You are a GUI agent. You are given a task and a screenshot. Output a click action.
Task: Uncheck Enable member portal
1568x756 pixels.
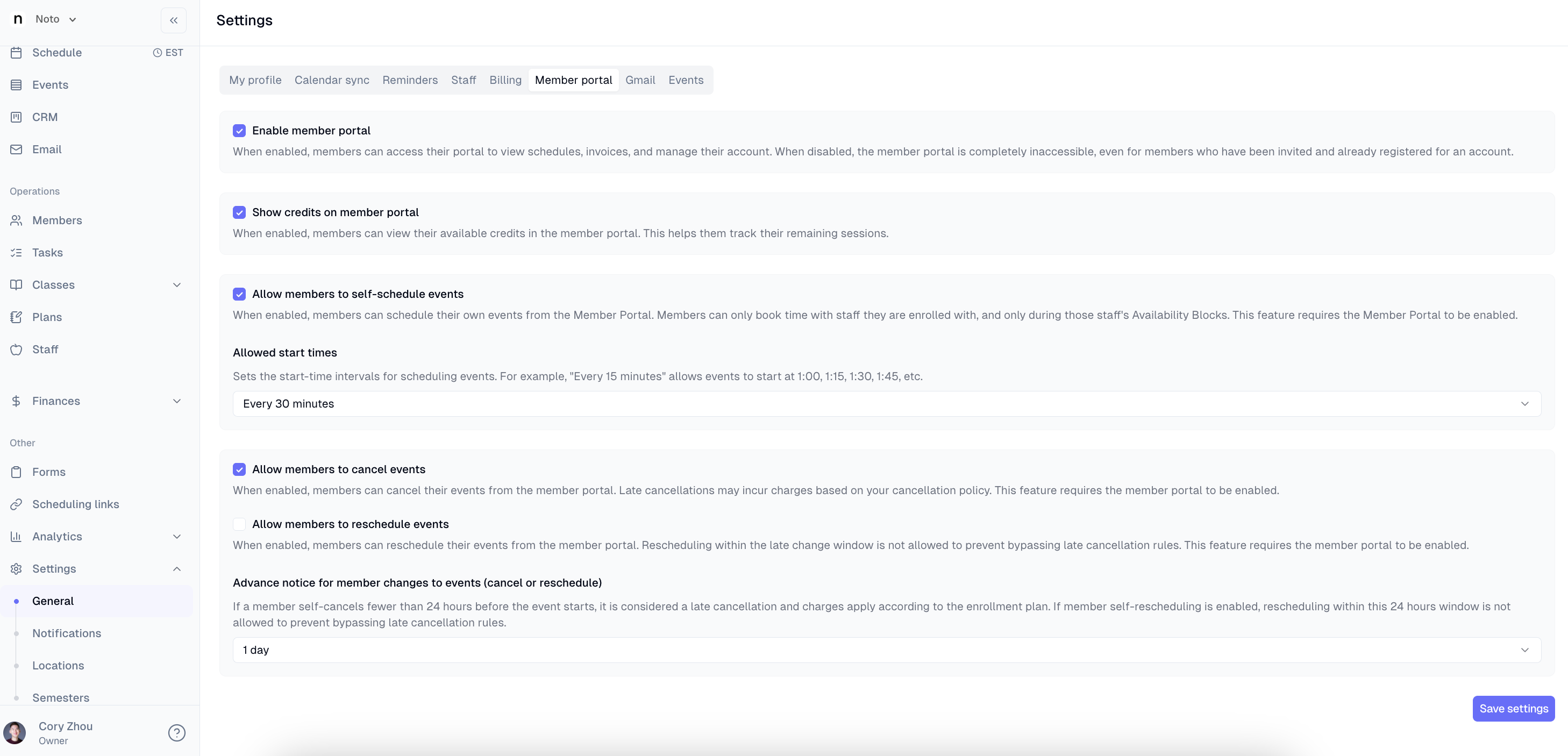239,131
